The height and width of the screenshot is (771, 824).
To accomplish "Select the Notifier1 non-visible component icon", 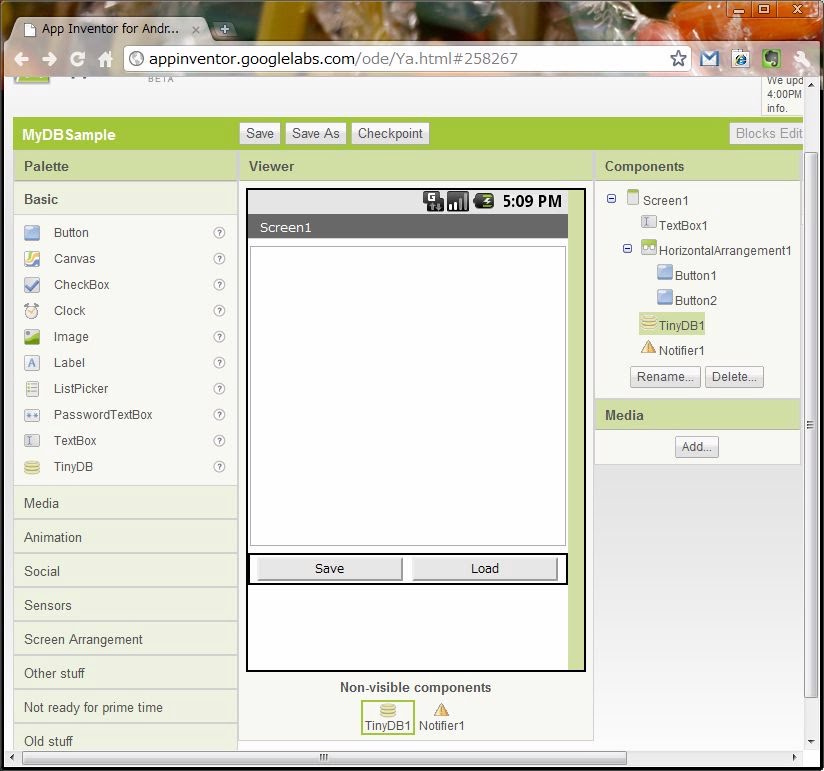I will (x=441, y=710).
